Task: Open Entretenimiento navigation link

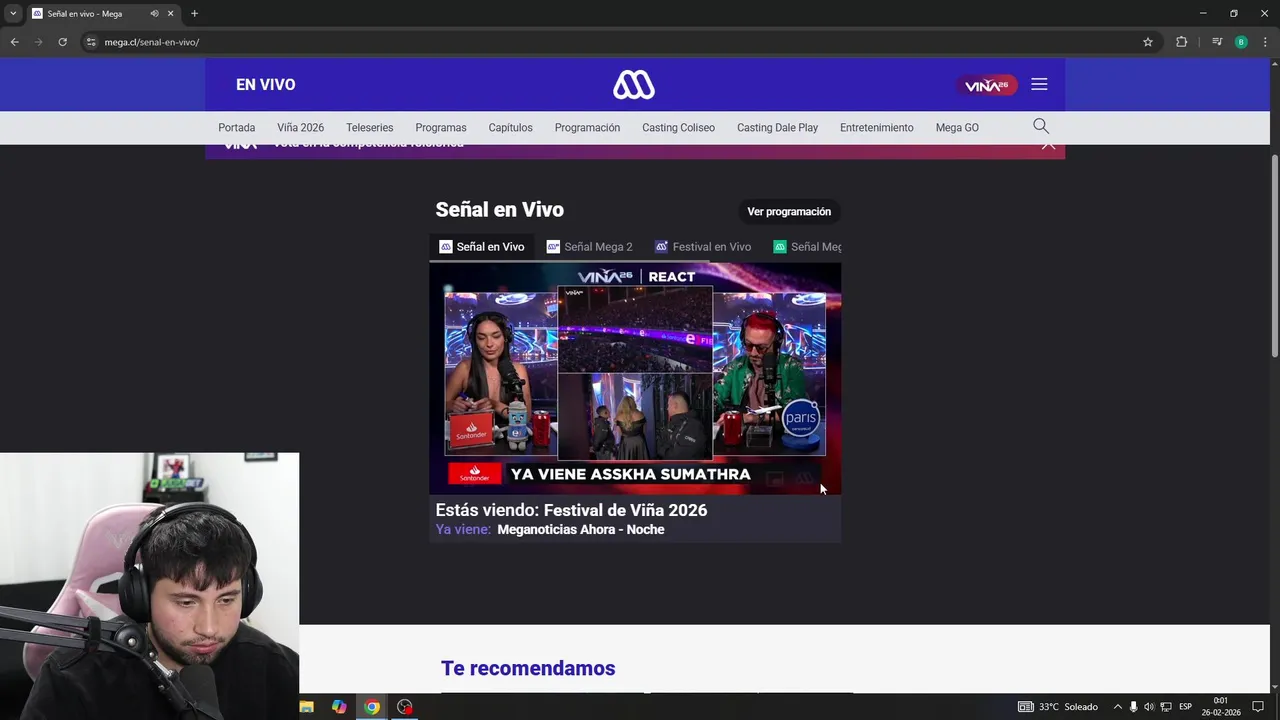Action: click(877, 128)
